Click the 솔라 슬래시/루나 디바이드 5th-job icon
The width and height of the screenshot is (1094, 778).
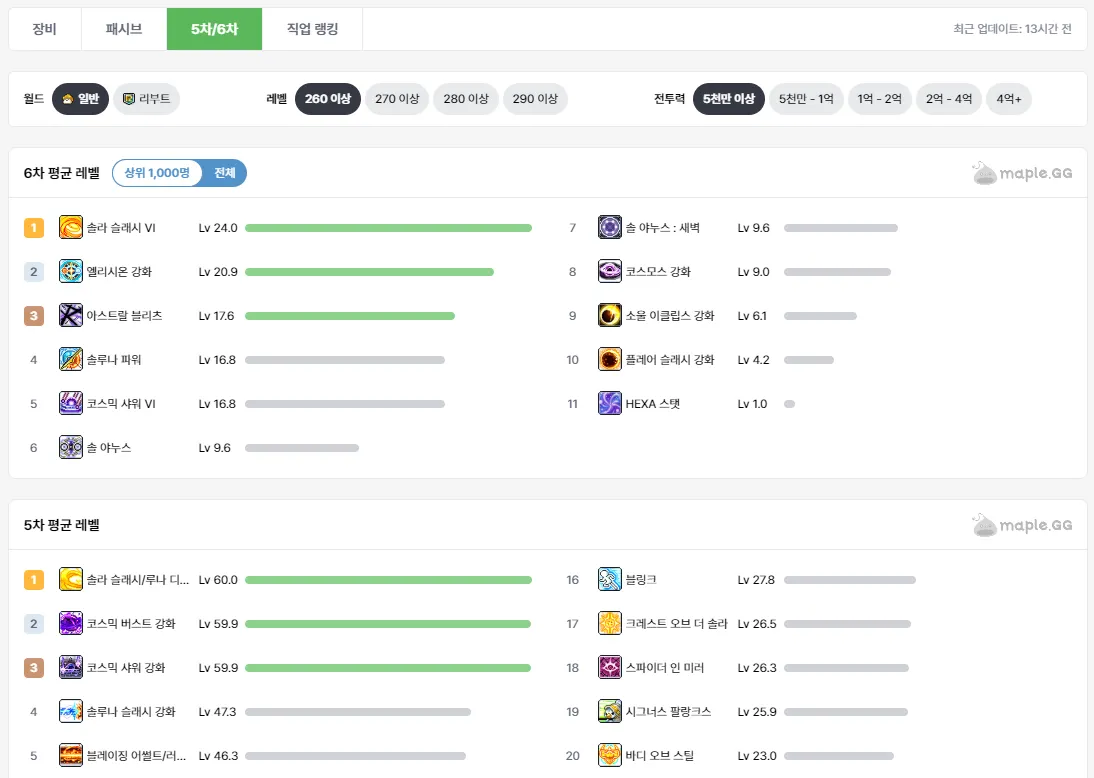pyautogui.click(x=70, y=579)
